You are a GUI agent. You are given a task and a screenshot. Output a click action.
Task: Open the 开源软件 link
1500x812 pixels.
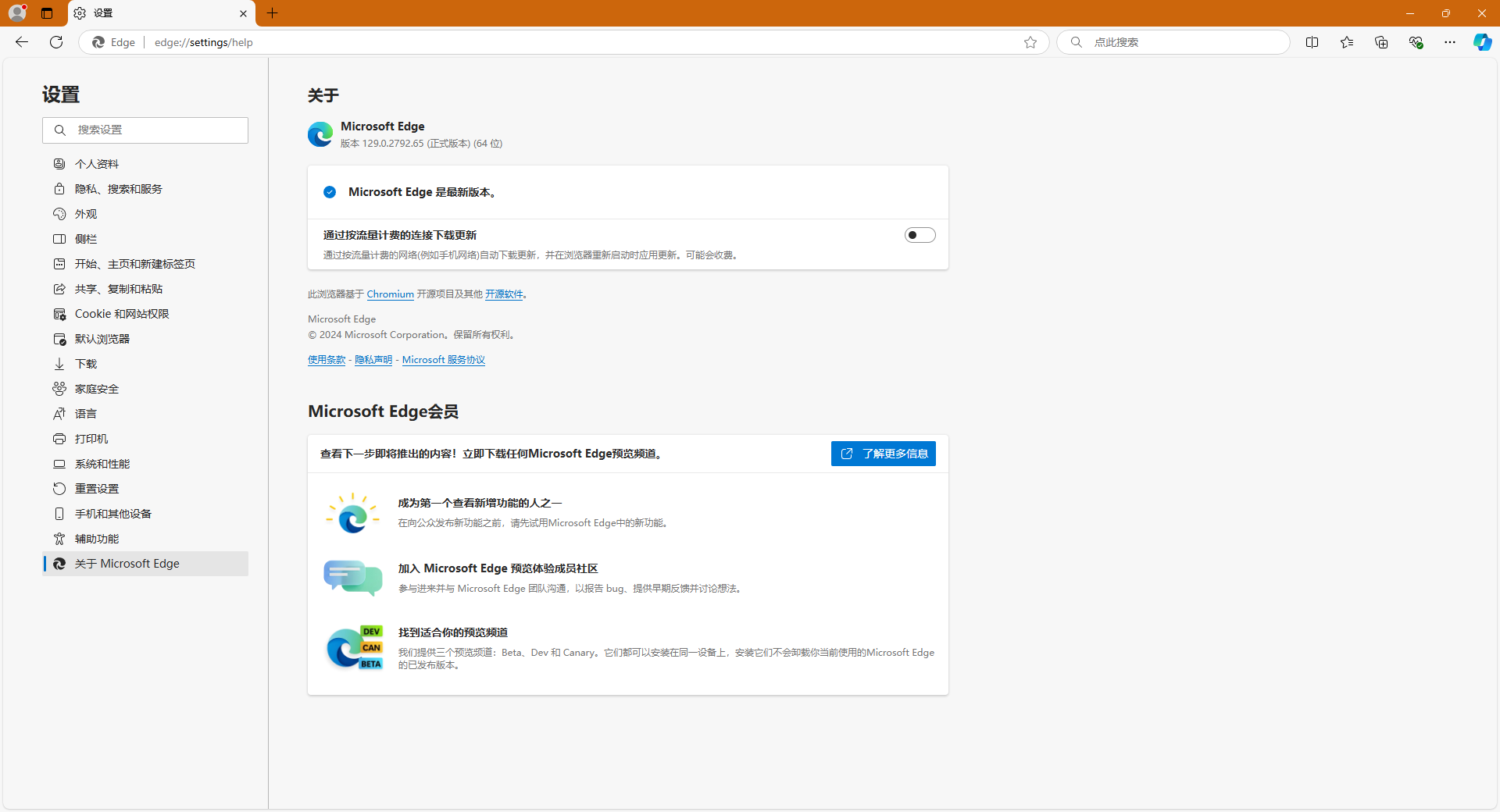[504, 294]
